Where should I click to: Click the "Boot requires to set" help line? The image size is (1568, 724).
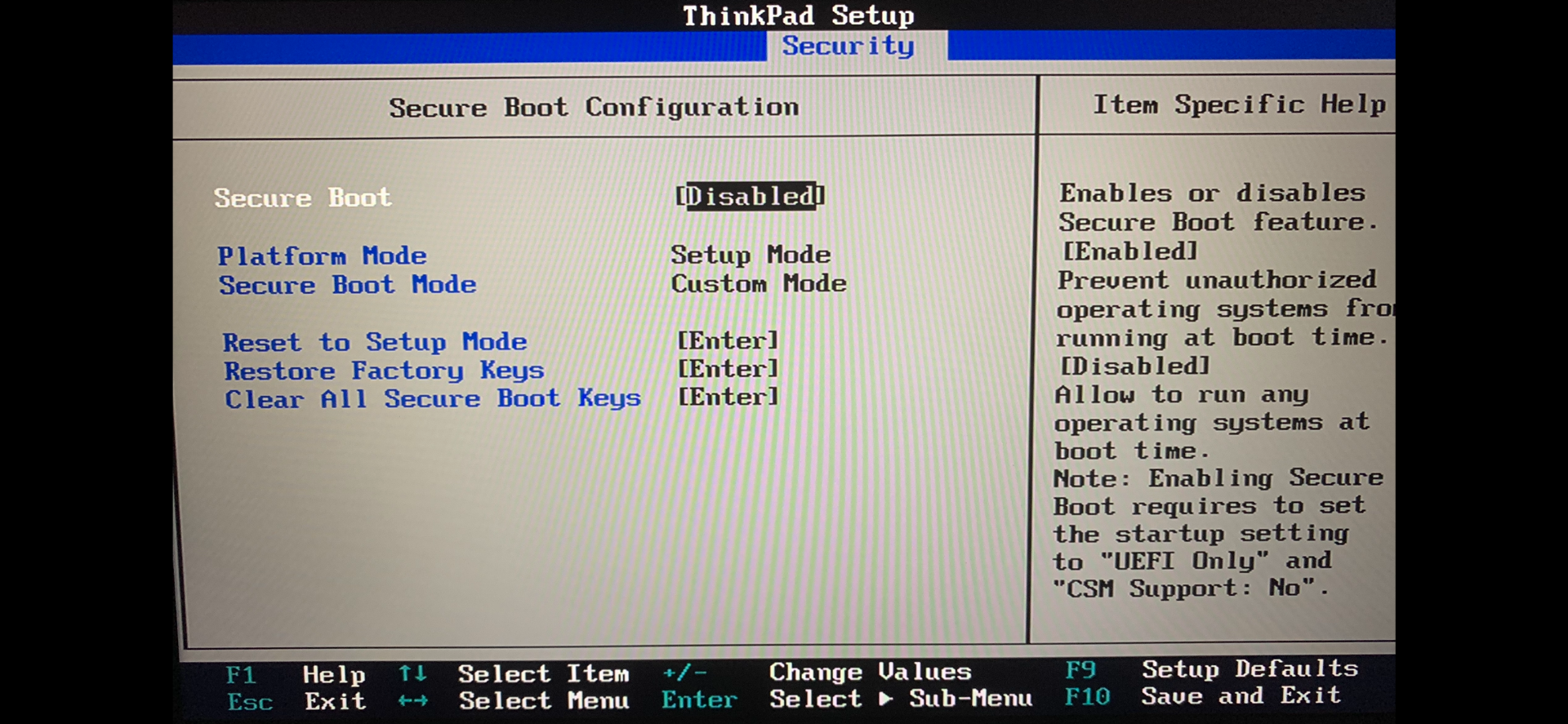1209,506
